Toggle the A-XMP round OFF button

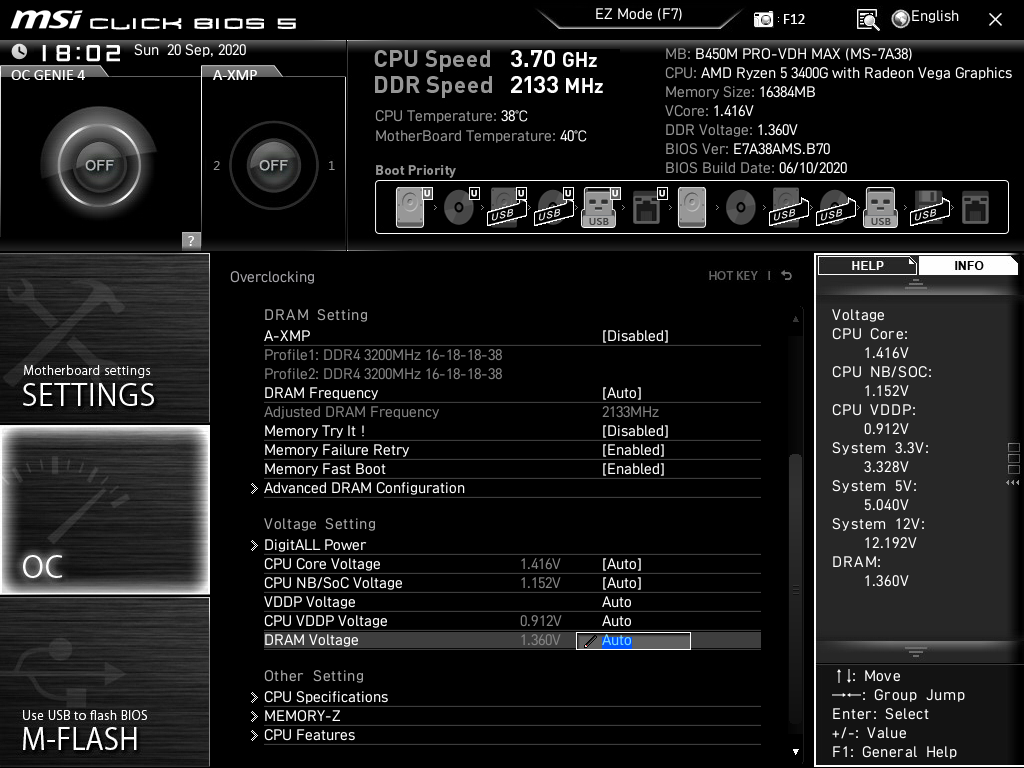click(274, 165)
